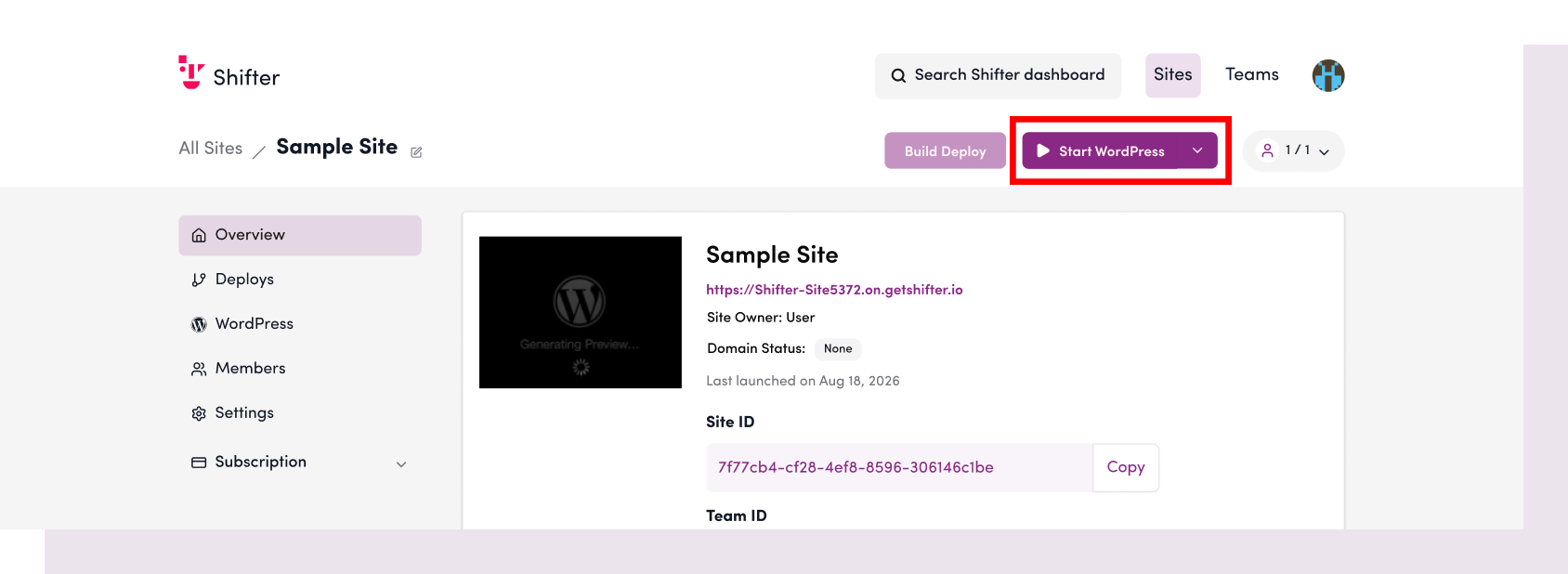Viewport: 1568px width, 574px height.
Task: Click the Overview home icon
Action: click(x=199, y=236)
